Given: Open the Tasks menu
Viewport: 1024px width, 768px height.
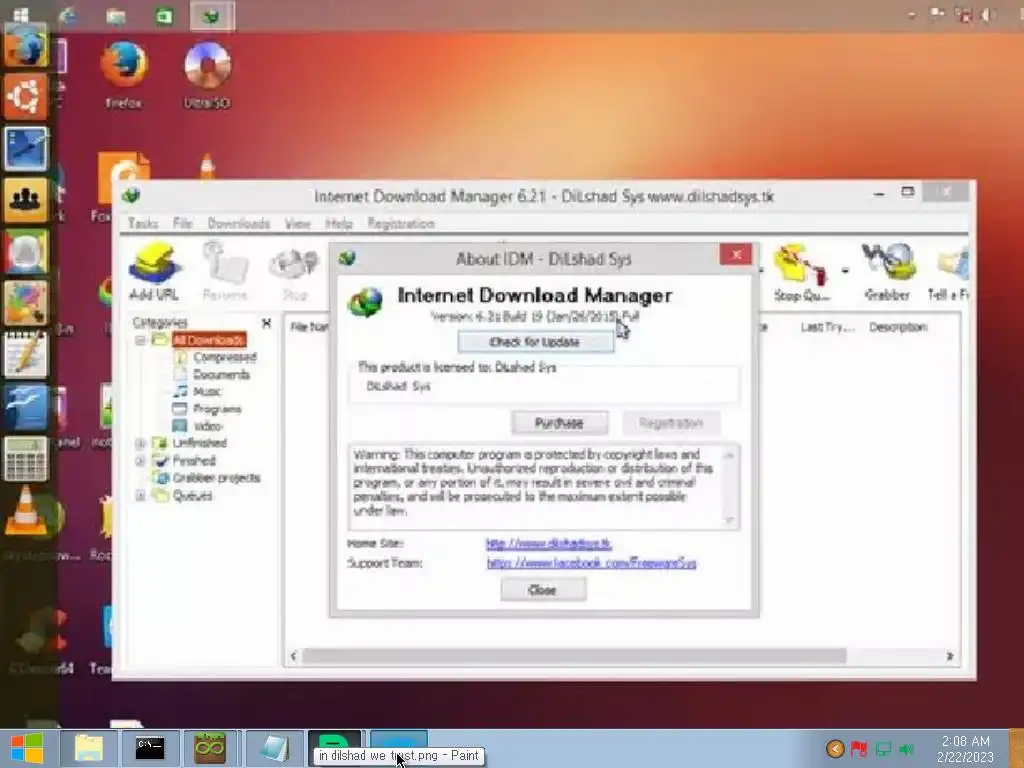Looking at the screenshot, I should pos(142,223).
